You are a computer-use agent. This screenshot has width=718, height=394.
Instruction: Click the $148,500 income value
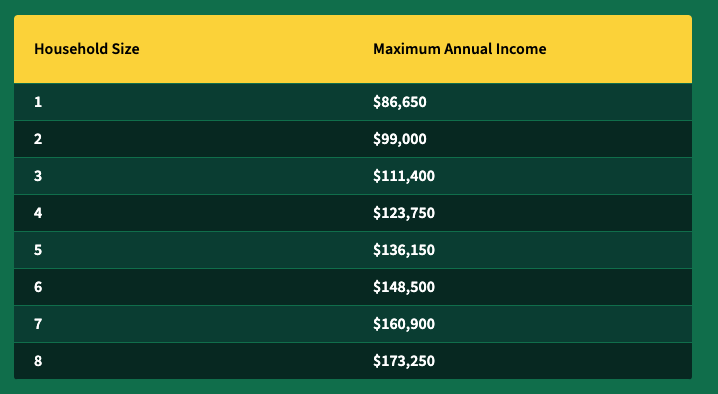click(x=404, y=287)
